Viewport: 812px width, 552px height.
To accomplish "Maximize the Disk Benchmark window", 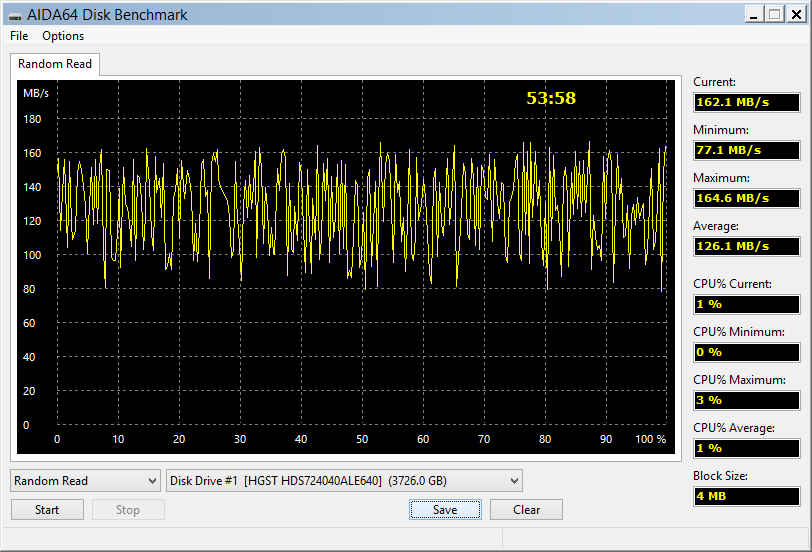I will (x=775, y=14).
